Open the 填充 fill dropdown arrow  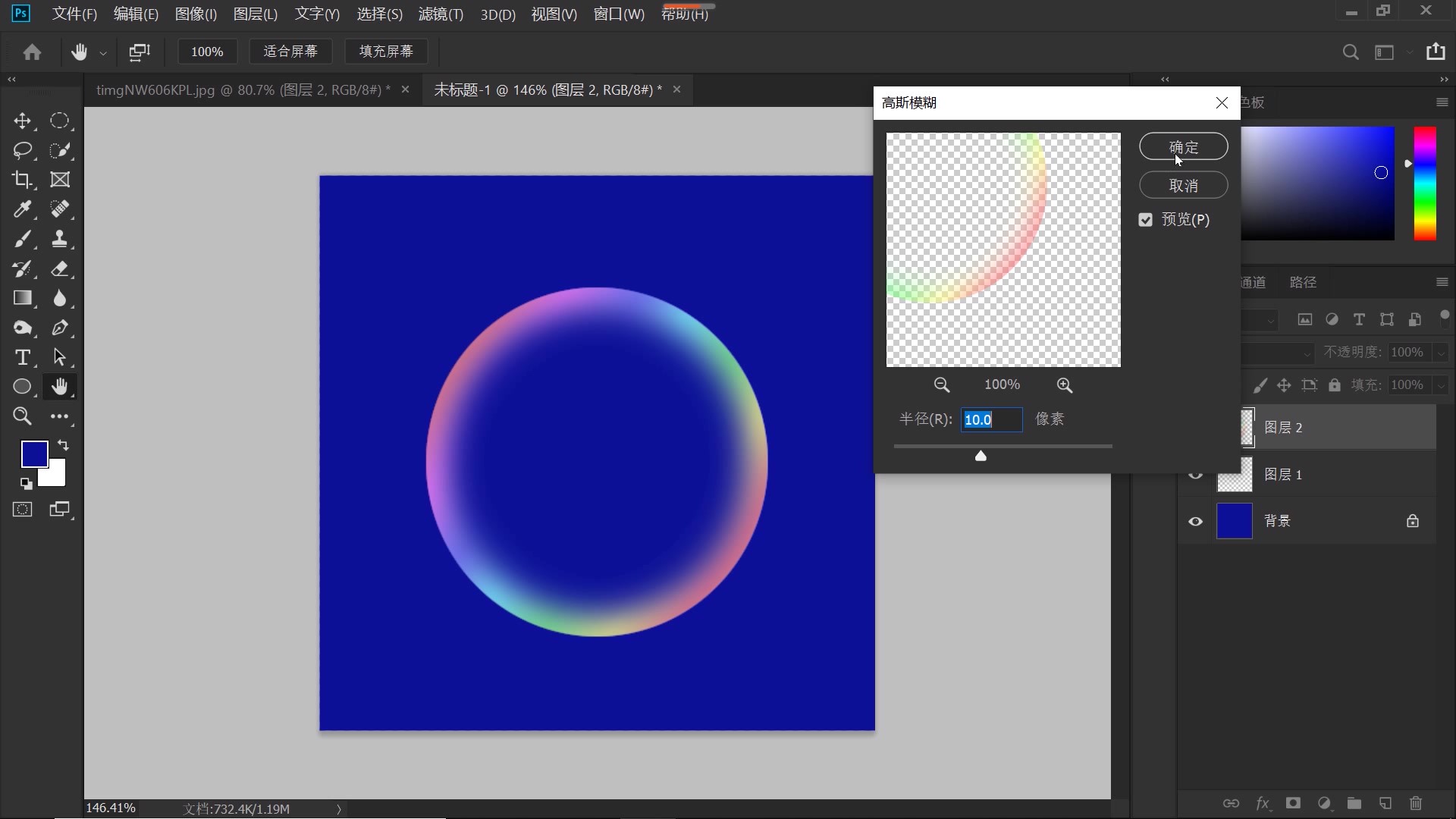(x=1440, y=385)
